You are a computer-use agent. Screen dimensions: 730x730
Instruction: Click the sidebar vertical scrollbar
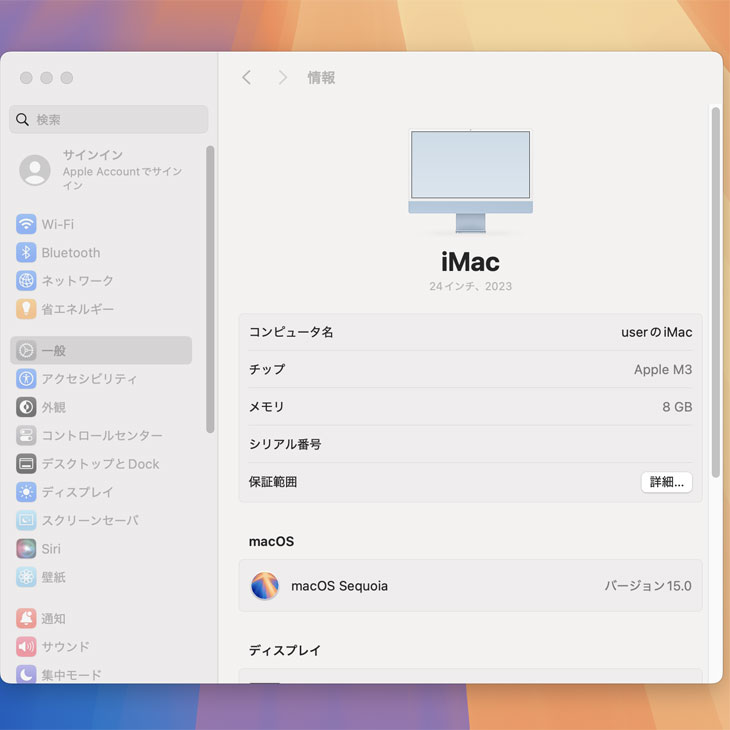[210, 289]
